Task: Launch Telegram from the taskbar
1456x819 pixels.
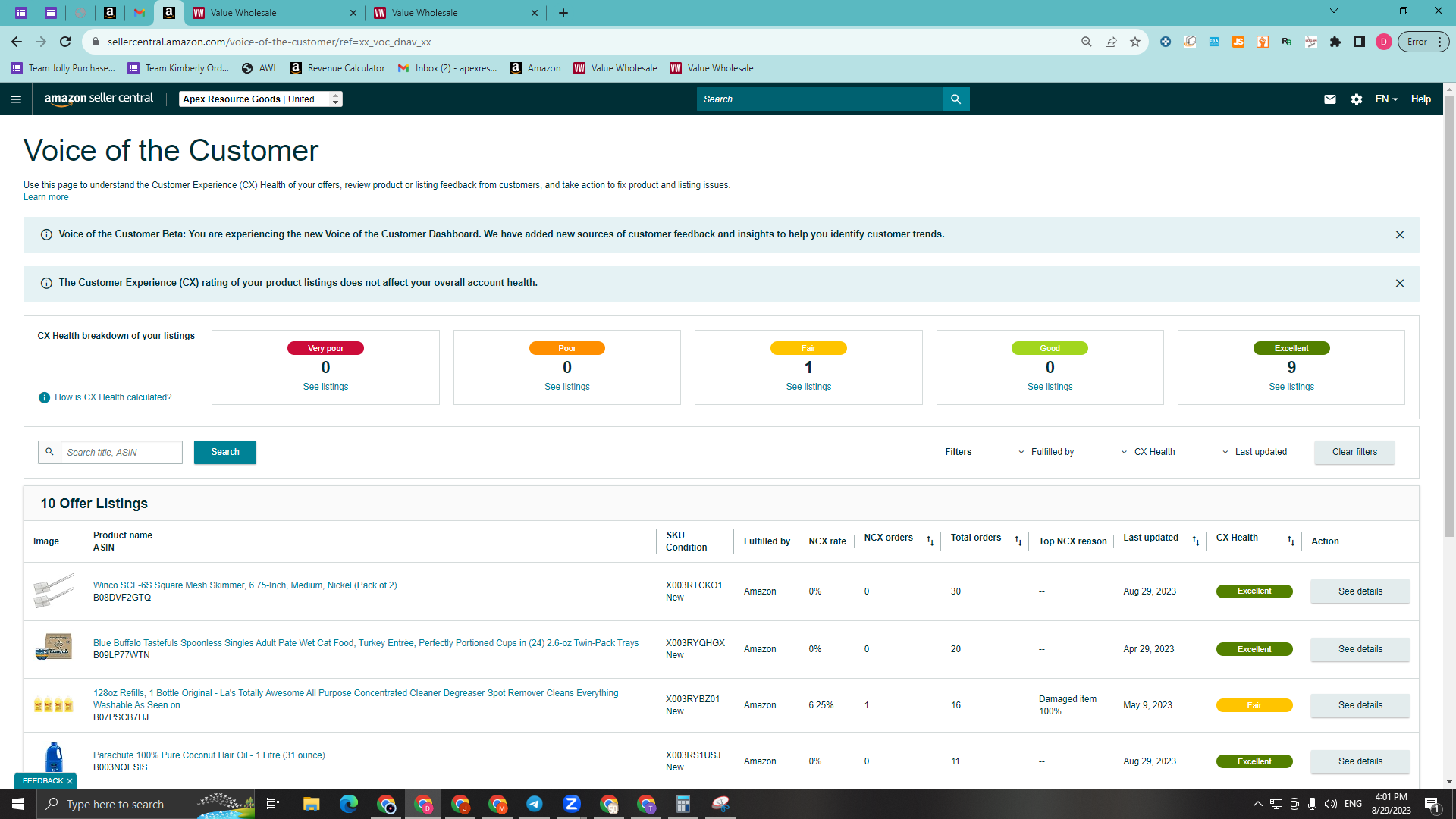Action: click(535, 804)
